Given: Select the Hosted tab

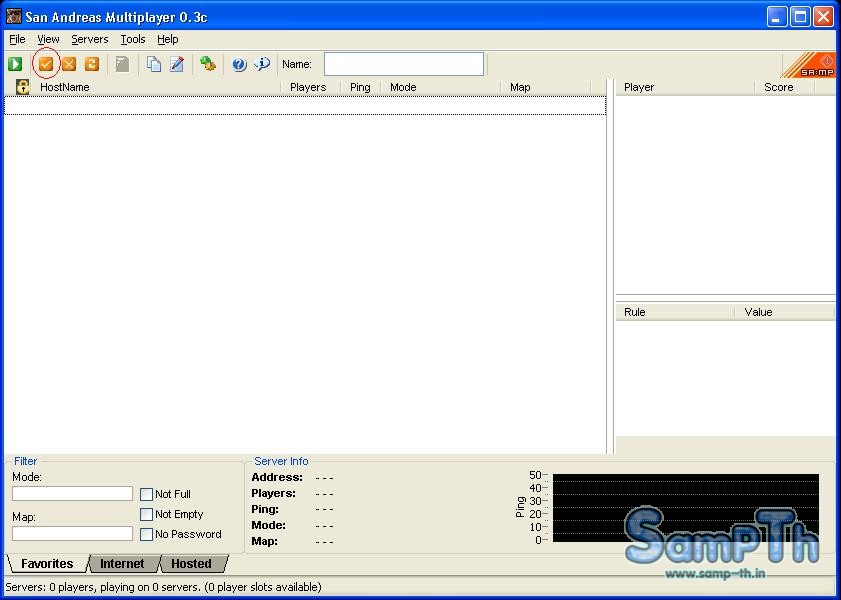Looking at the screenshot, I should (x=191, y=564).
